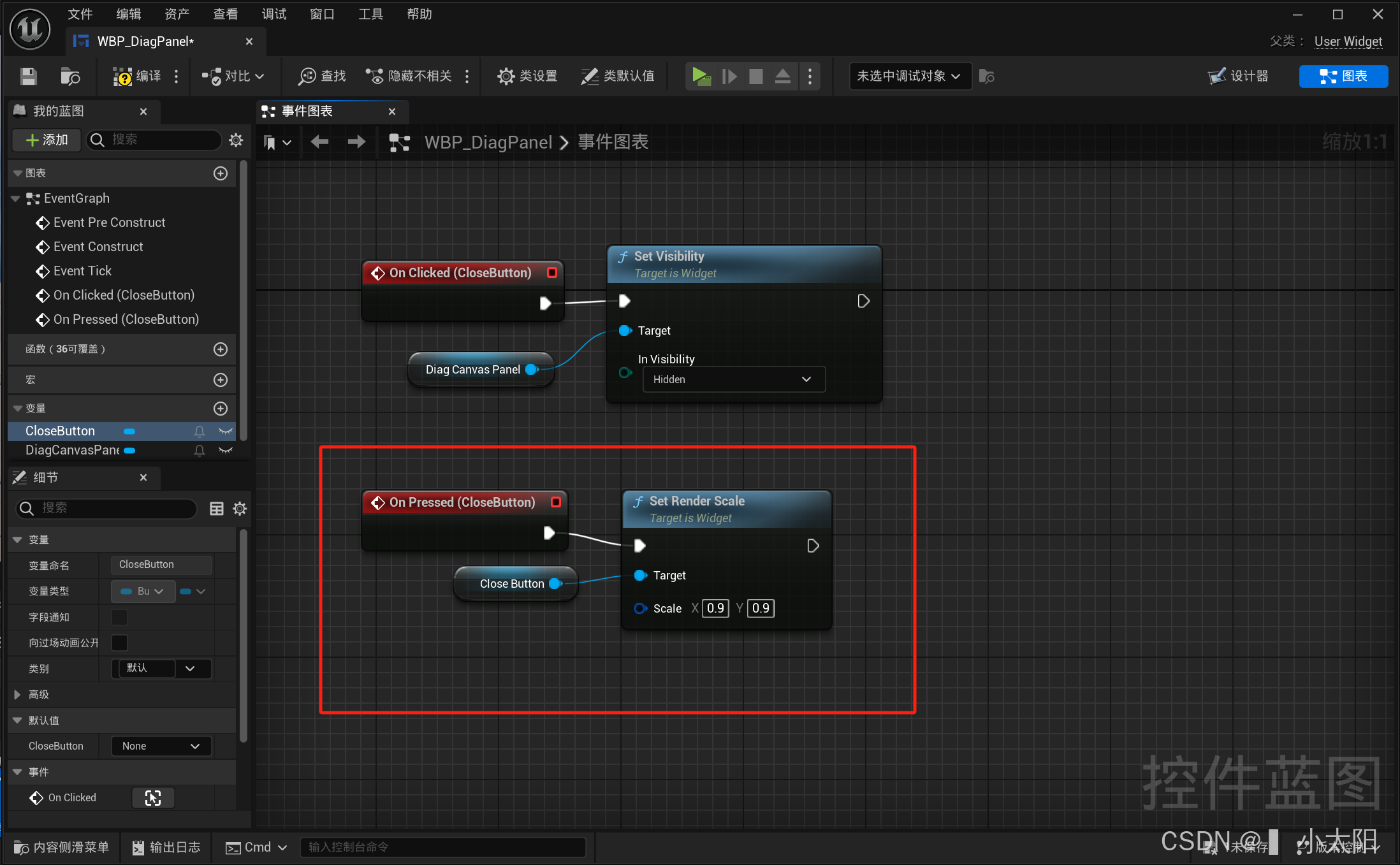Add a new variable with the plus icon

click(221, 409)
